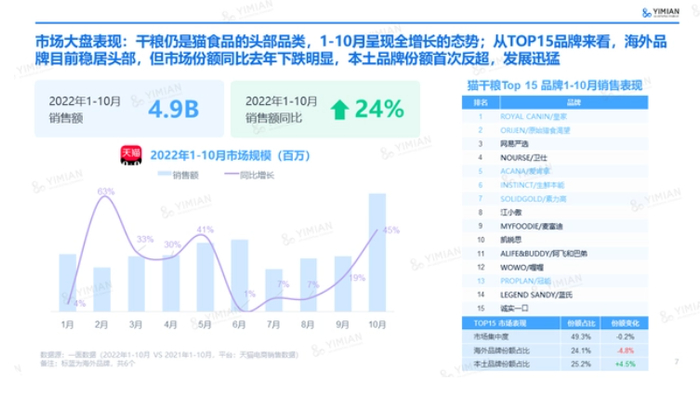The height and width of the screenshot is (407, 700).
Task: Click the 销售额 legend bar swatch
Action: [x=164, y=174]
